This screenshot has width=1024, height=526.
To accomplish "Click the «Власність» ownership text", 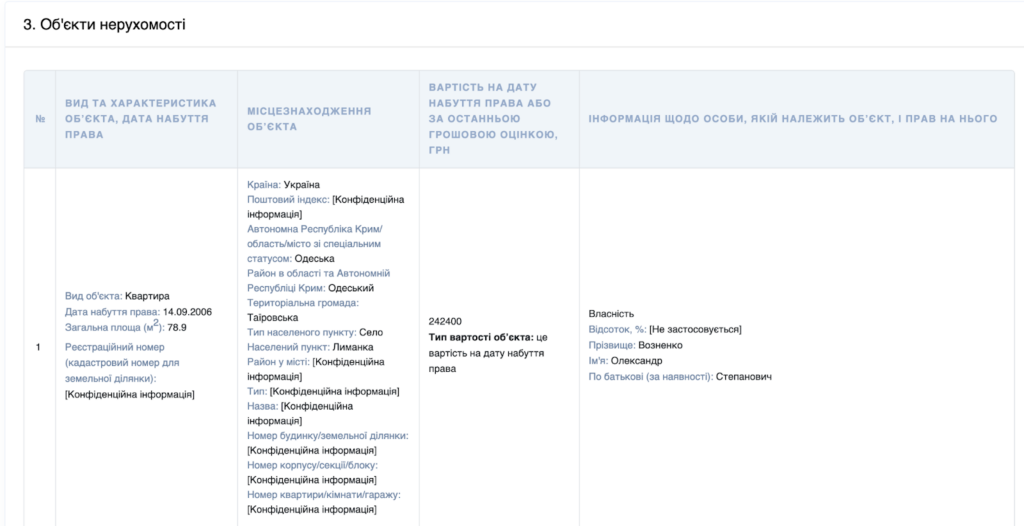I will coord(611,313).
